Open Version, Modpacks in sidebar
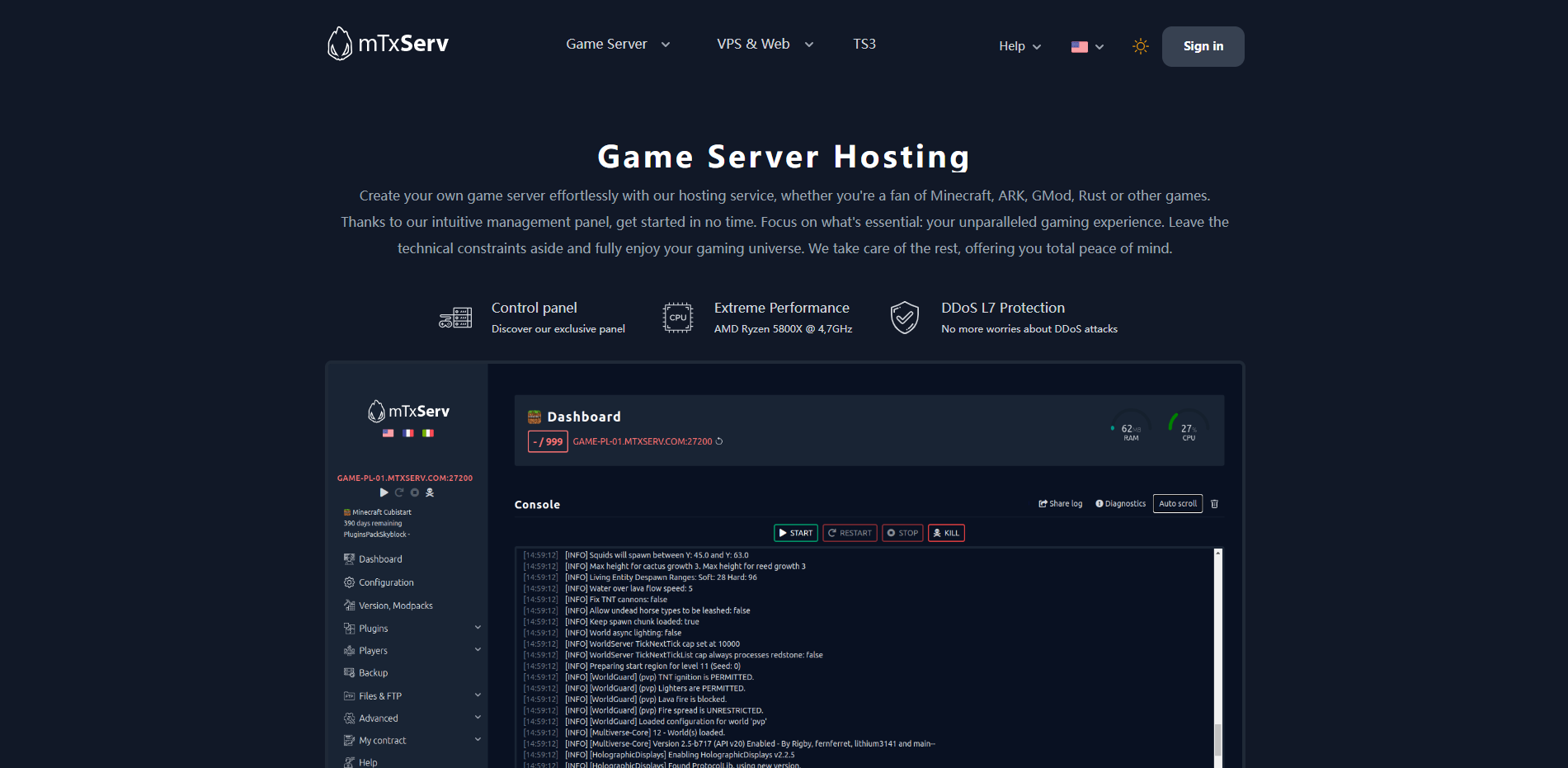The width and height of the screenshot is (1568, 768). point(396,605)
